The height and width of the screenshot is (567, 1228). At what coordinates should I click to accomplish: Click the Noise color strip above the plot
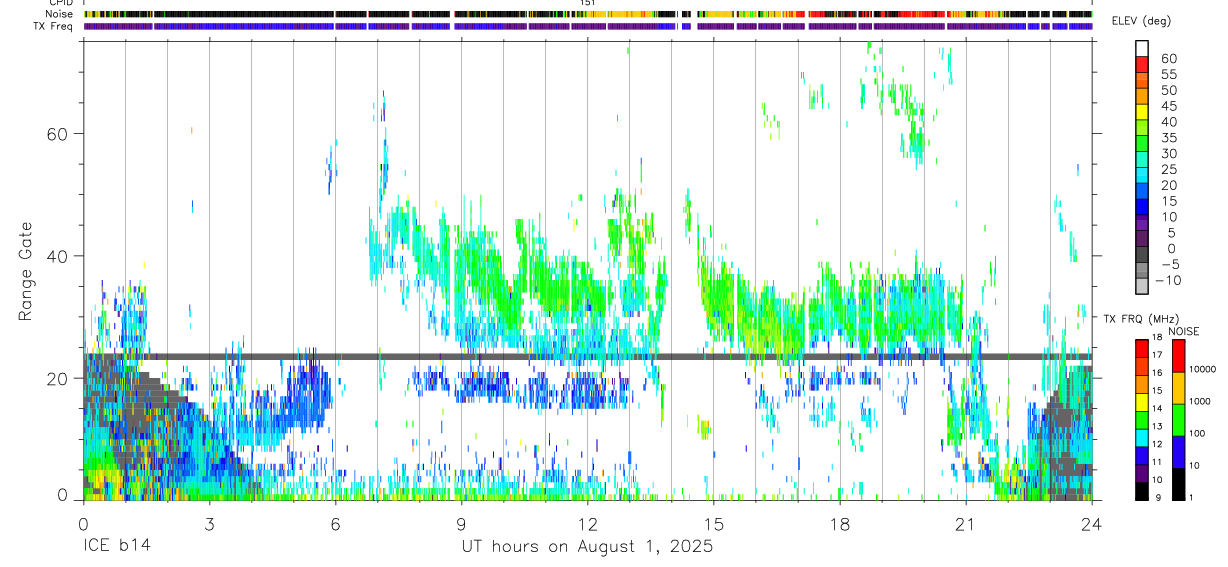point(587,14)
